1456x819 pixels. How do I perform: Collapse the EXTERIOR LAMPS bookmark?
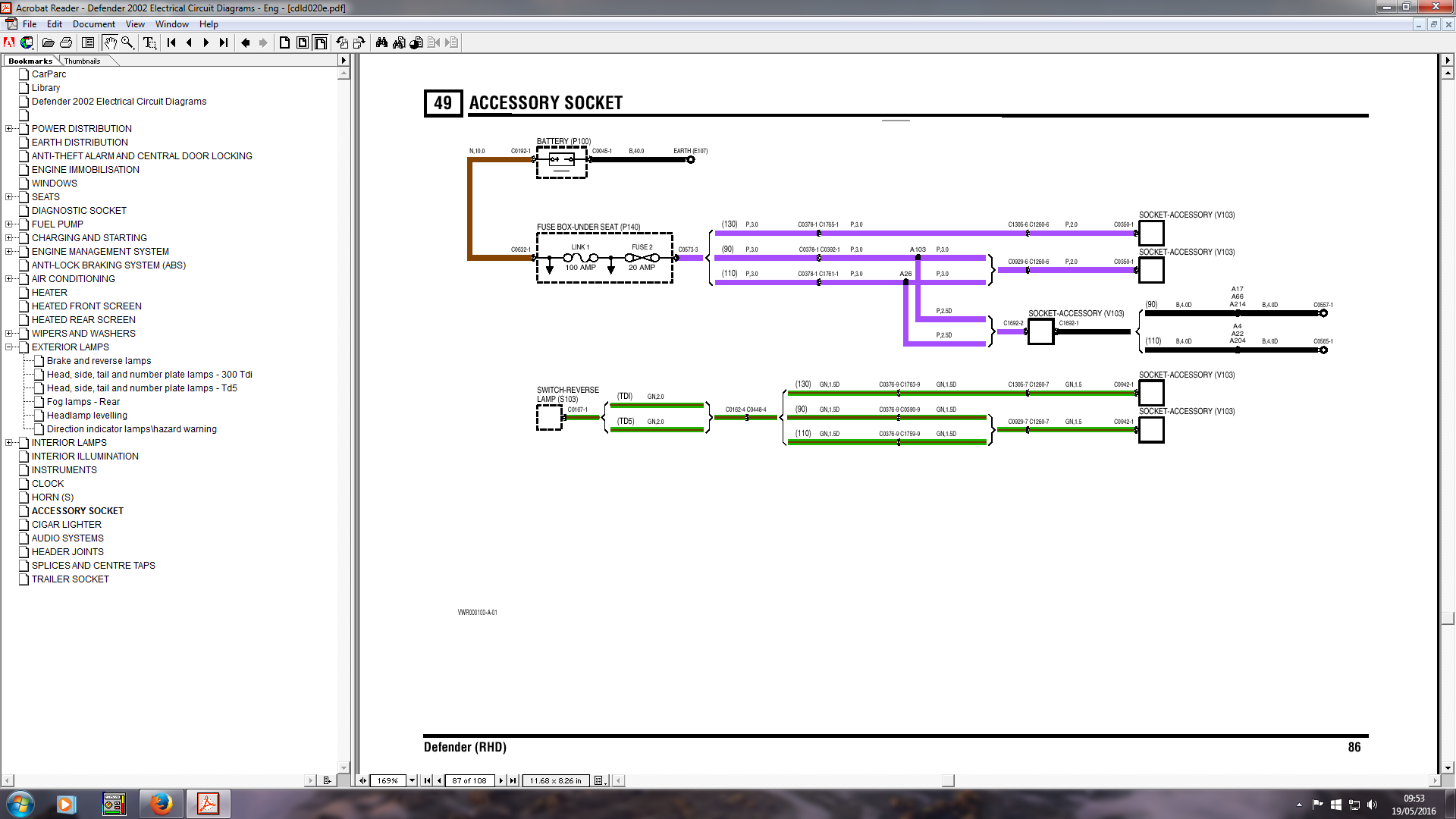click(x=9, y=347)
